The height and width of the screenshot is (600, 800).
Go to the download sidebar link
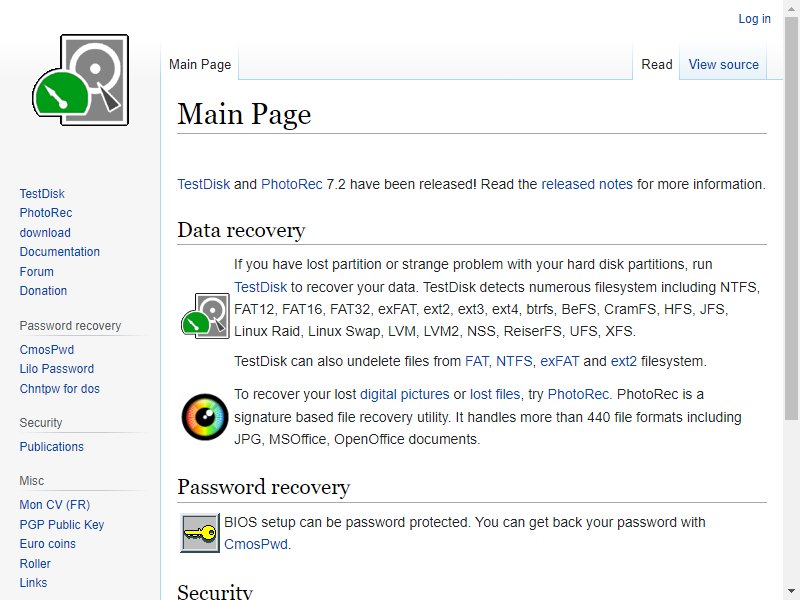(x=45, y=233)
